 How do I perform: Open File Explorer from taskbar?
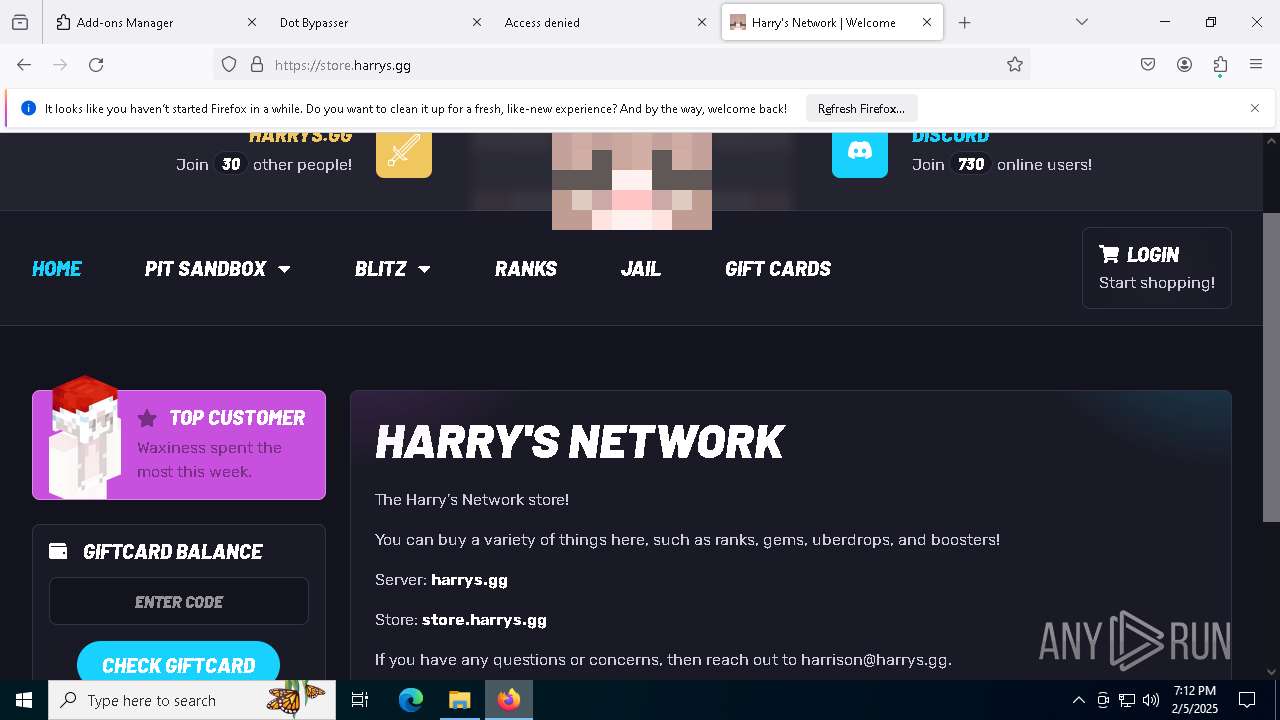tap(459, 700)
